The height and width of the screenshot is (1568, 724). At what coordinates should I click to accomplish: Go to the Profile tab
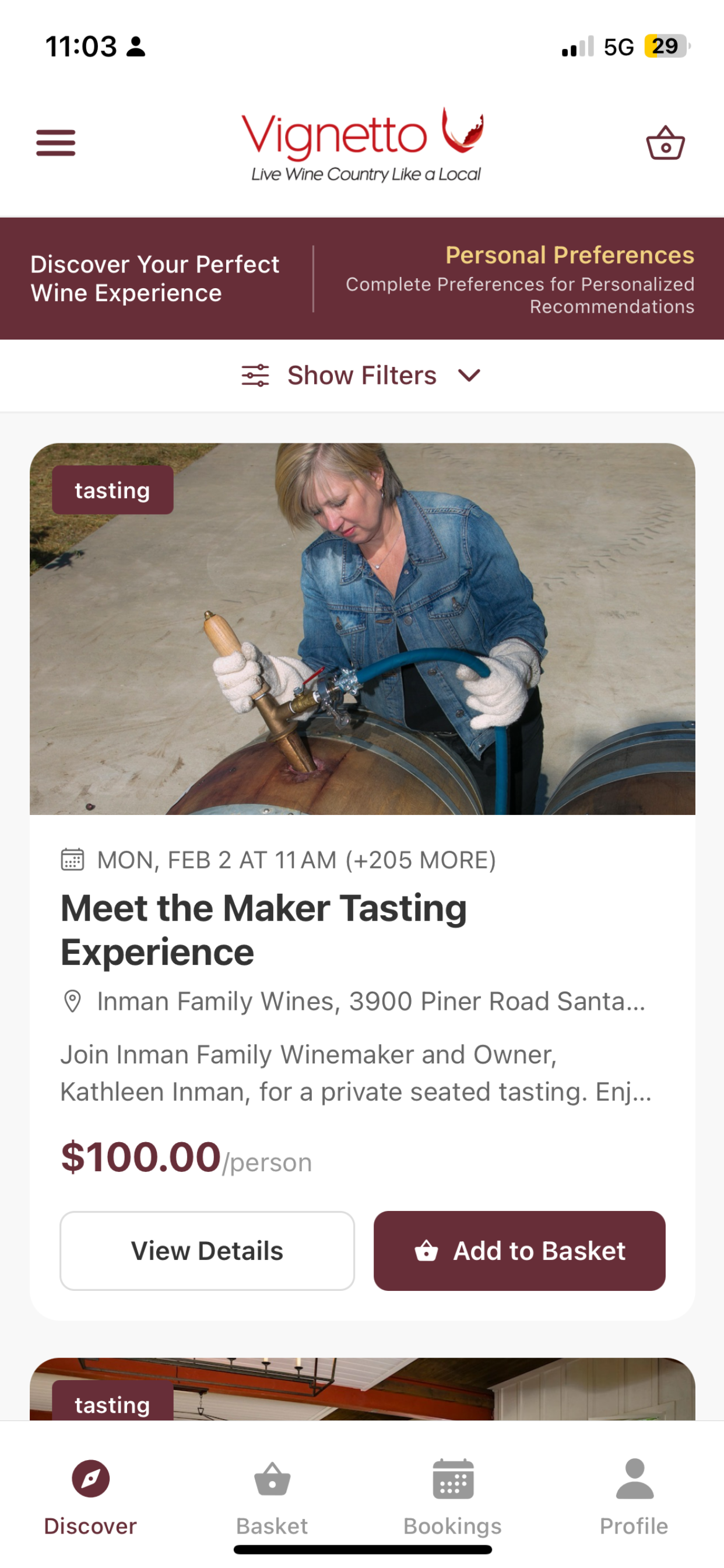pyautogui.click(x=634, y=1498)
